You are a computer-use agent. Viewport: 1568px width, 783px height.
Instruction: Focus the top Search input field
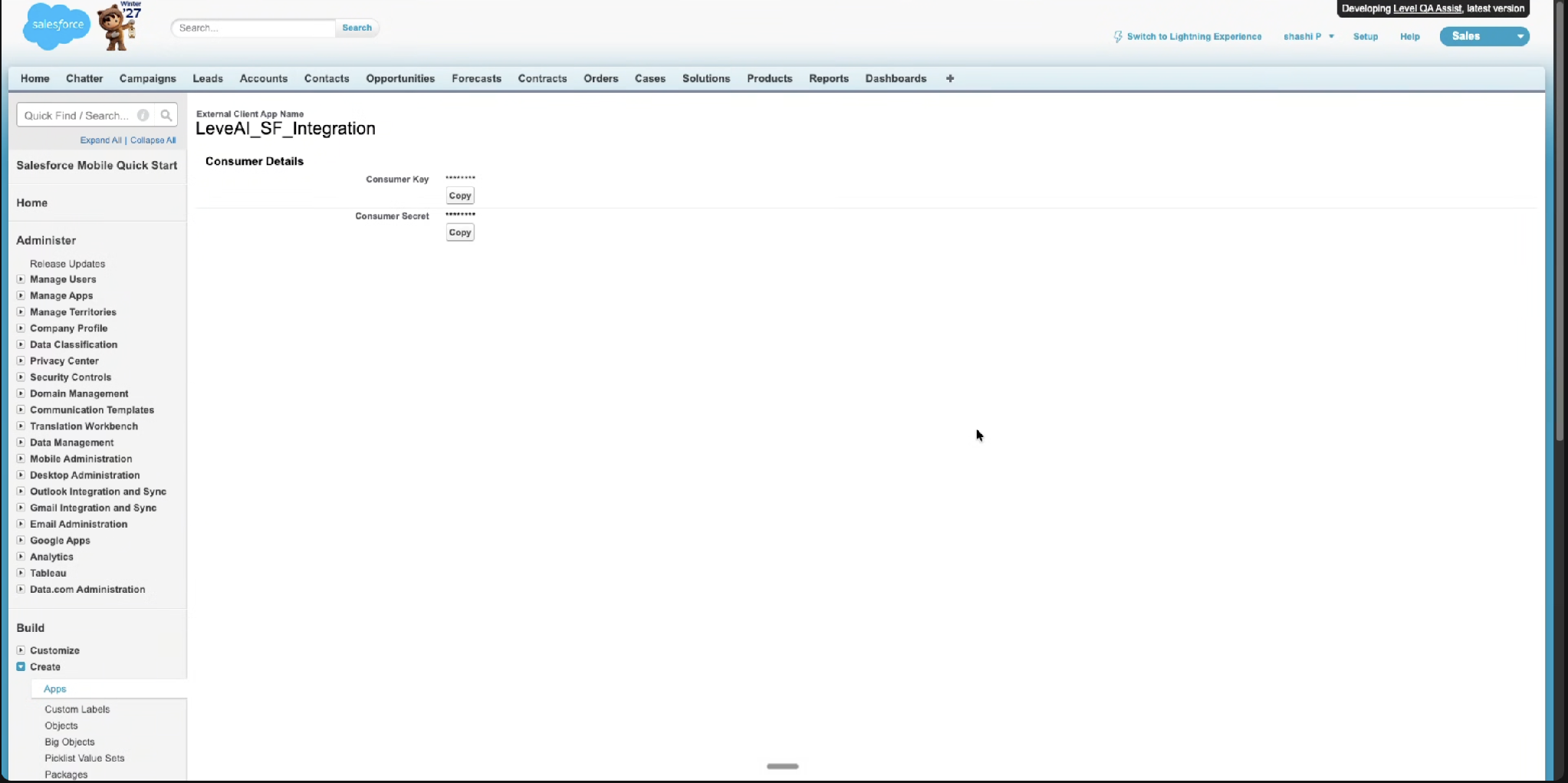tap(254, 28)
